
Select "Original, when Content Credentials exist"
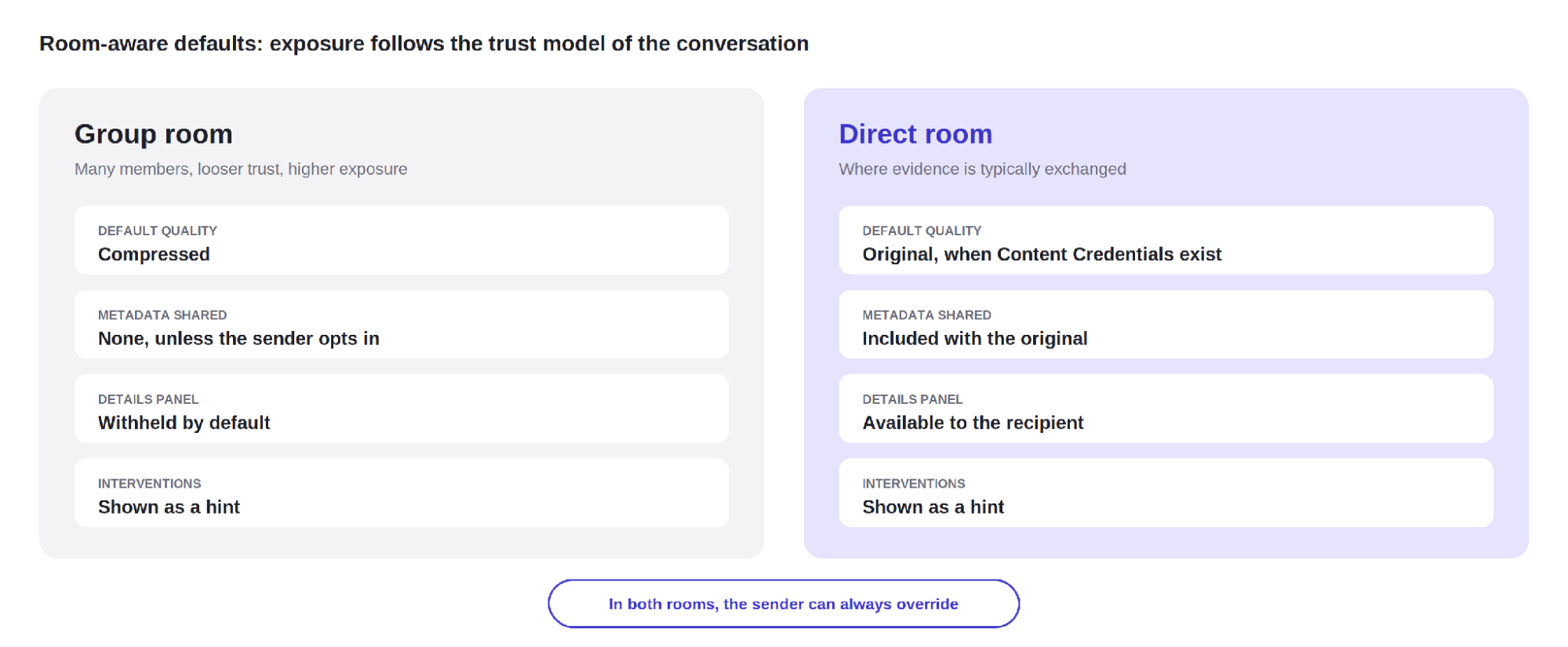point(1042,254)
